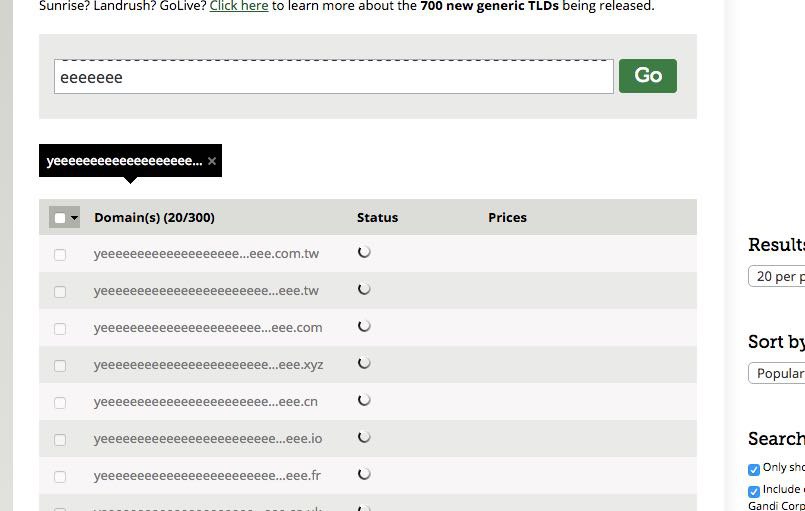
Task: Click the yeeee...eee.com.tw domain name
Action: coord(206,254)
